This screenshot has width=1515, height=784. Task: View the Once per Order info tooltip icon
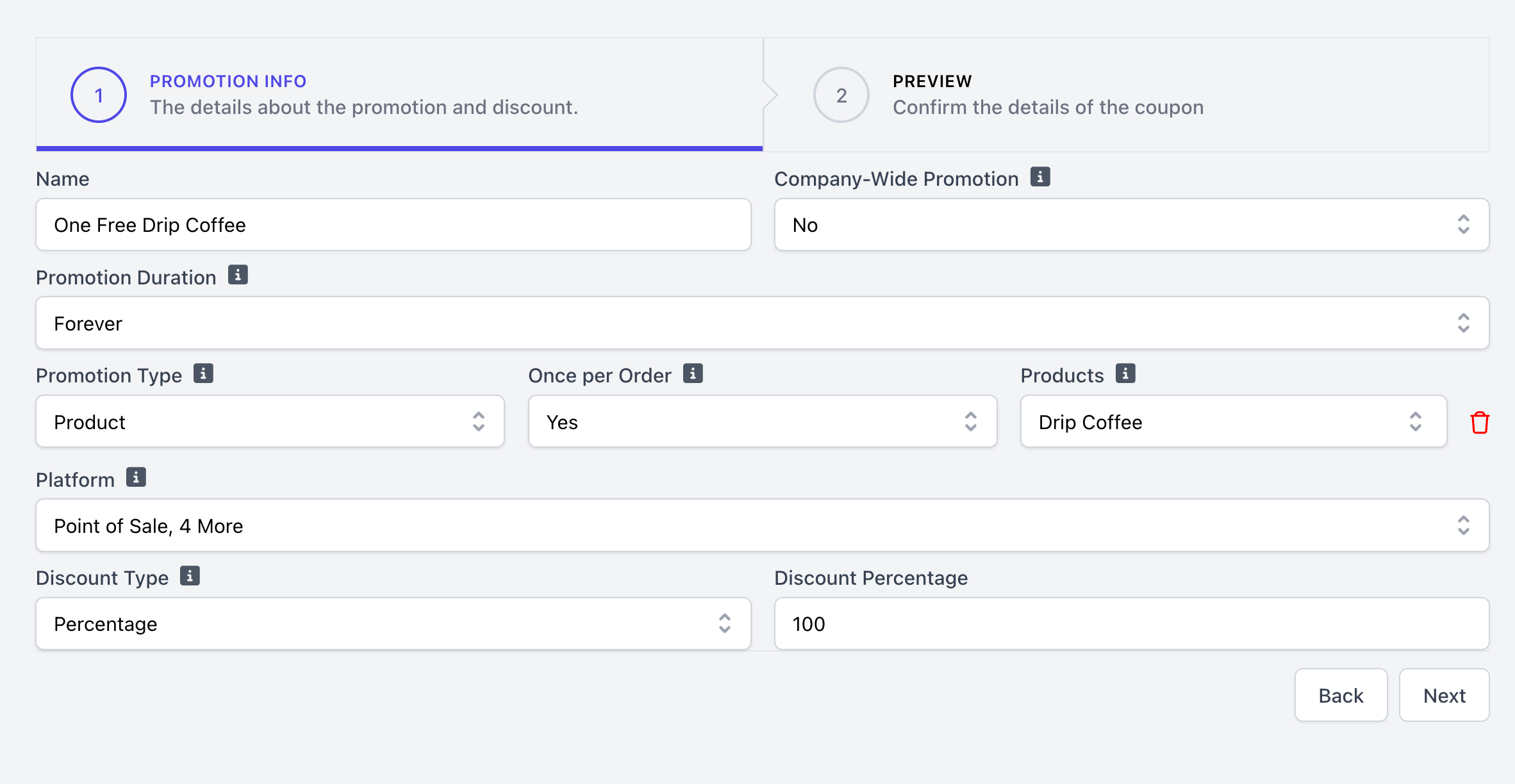[693, 373]
